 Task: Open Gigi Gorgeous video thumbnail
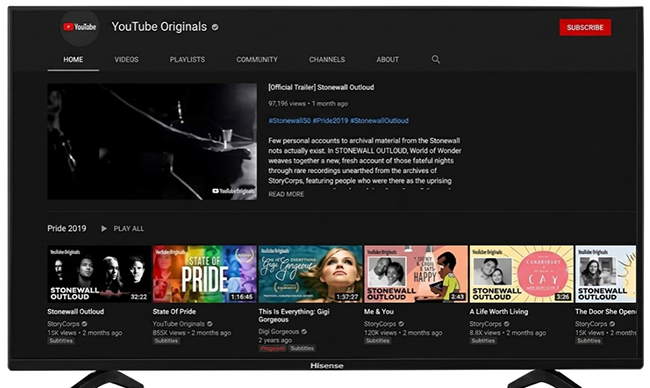click(x=310, y=274)
